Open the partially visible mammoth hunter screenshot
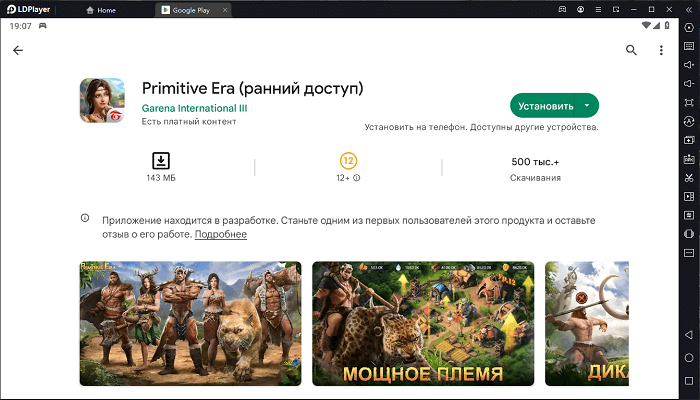The image size is (700, 400). click(x=587, y=324)
